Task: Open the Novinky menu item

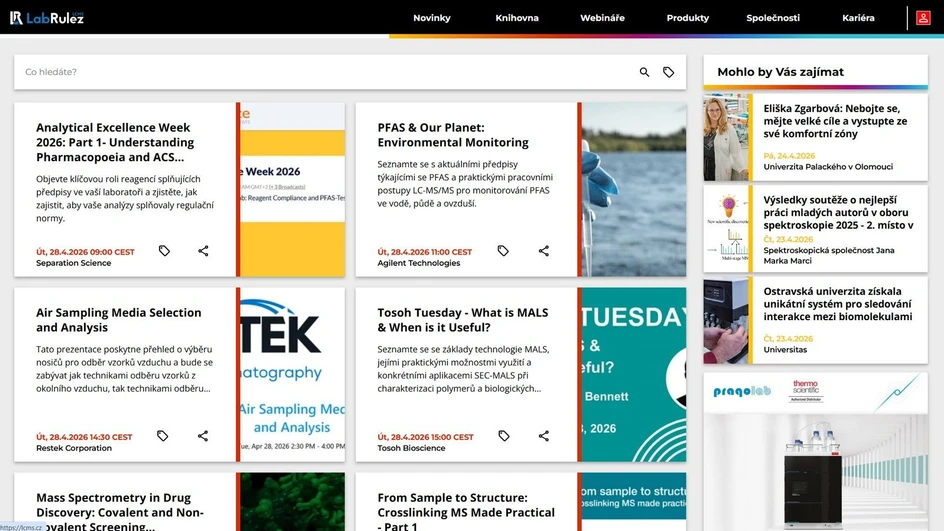Action: (x=432, y=18)
